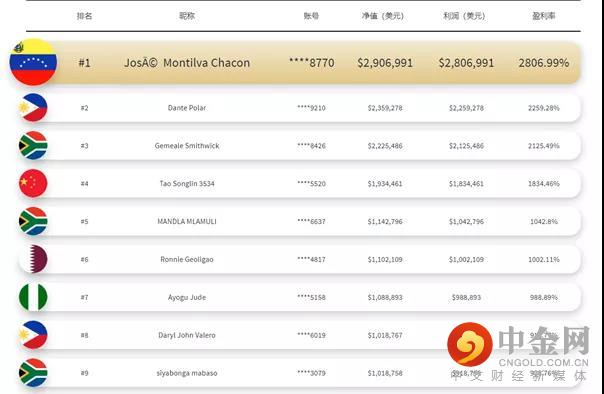
Task: Select the nickname Gemeale Smithwick
Action: coord(187,146)
